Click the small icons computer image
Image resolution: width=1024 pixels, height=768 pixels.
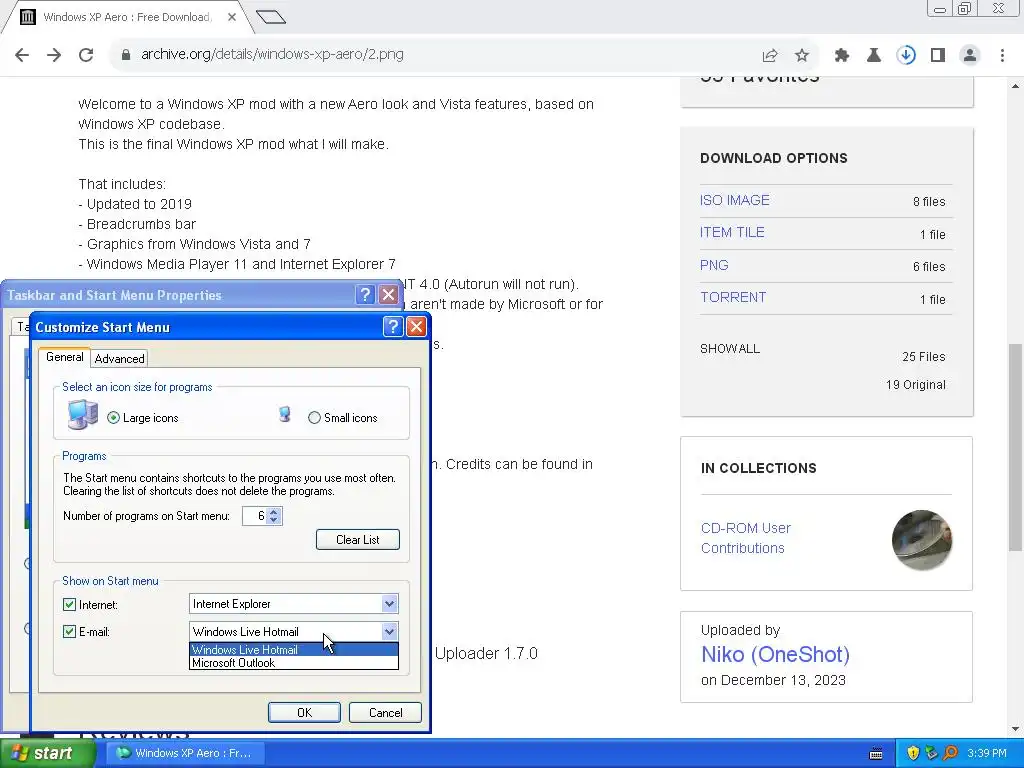(x=284, y=414)
